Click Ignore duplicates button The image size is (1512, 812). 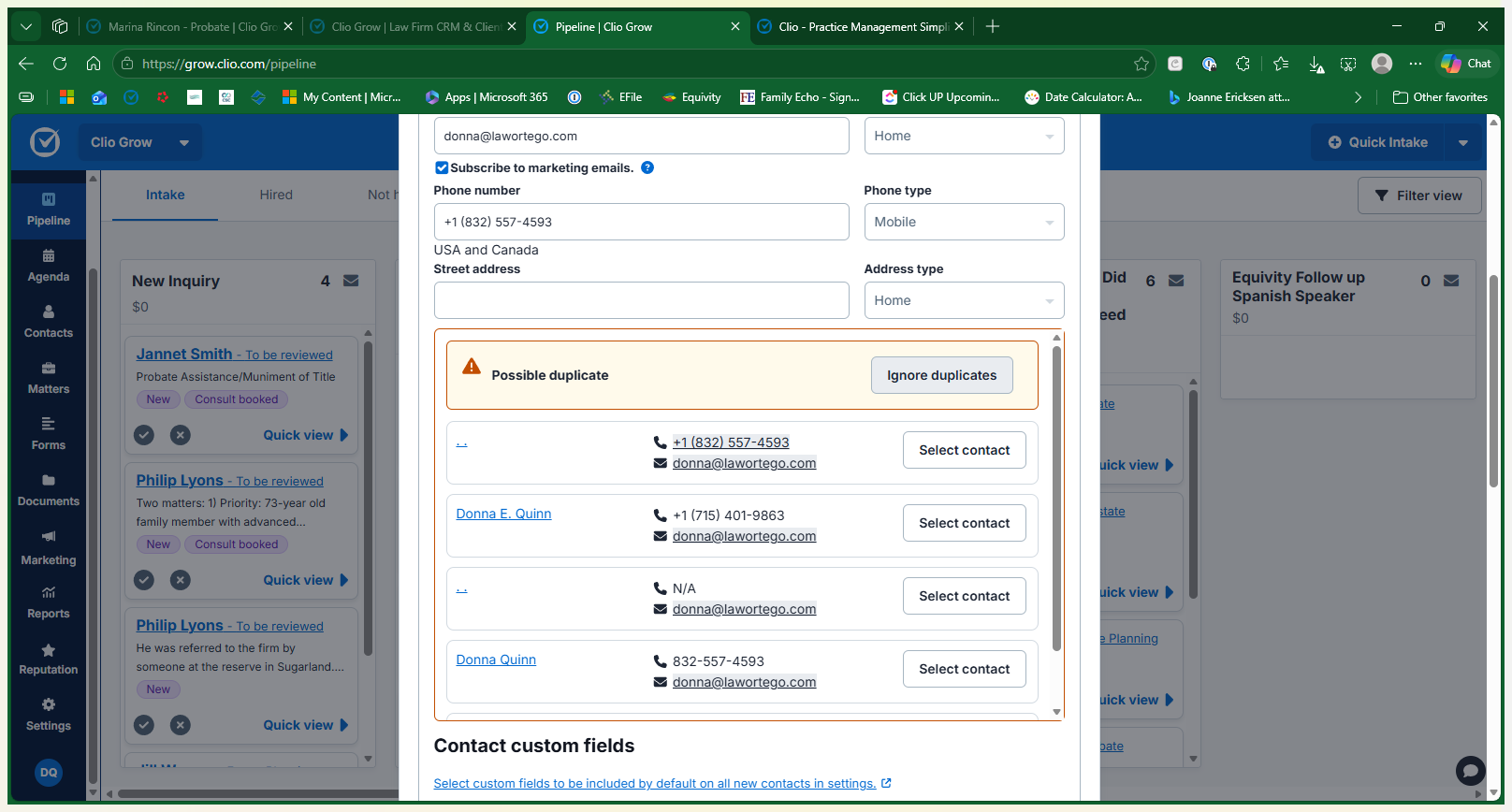point(942,375)
